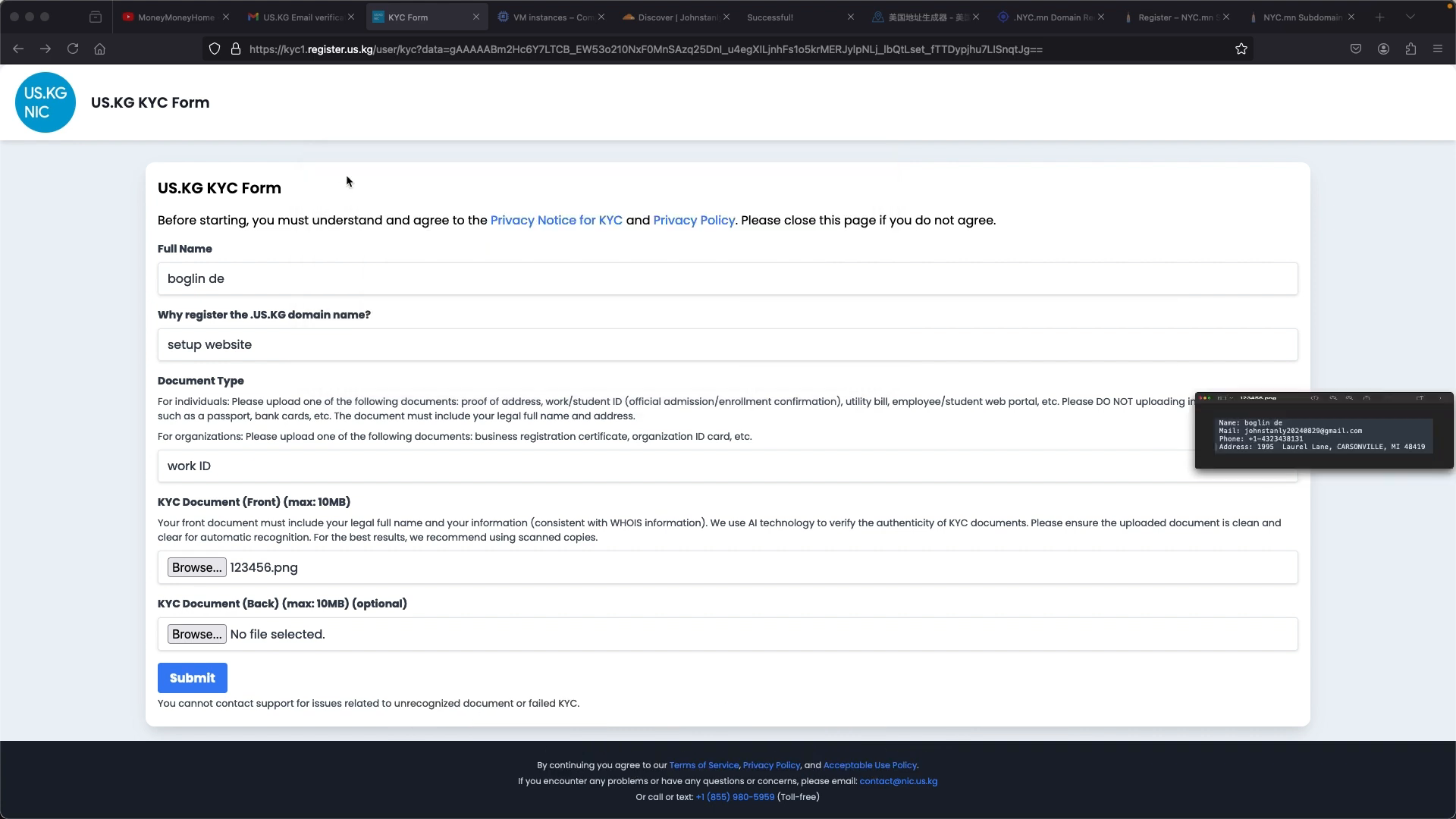The width and height of the screenshot is (1456, 819).
Task: Browse for KYC back document
Action: 197,635
